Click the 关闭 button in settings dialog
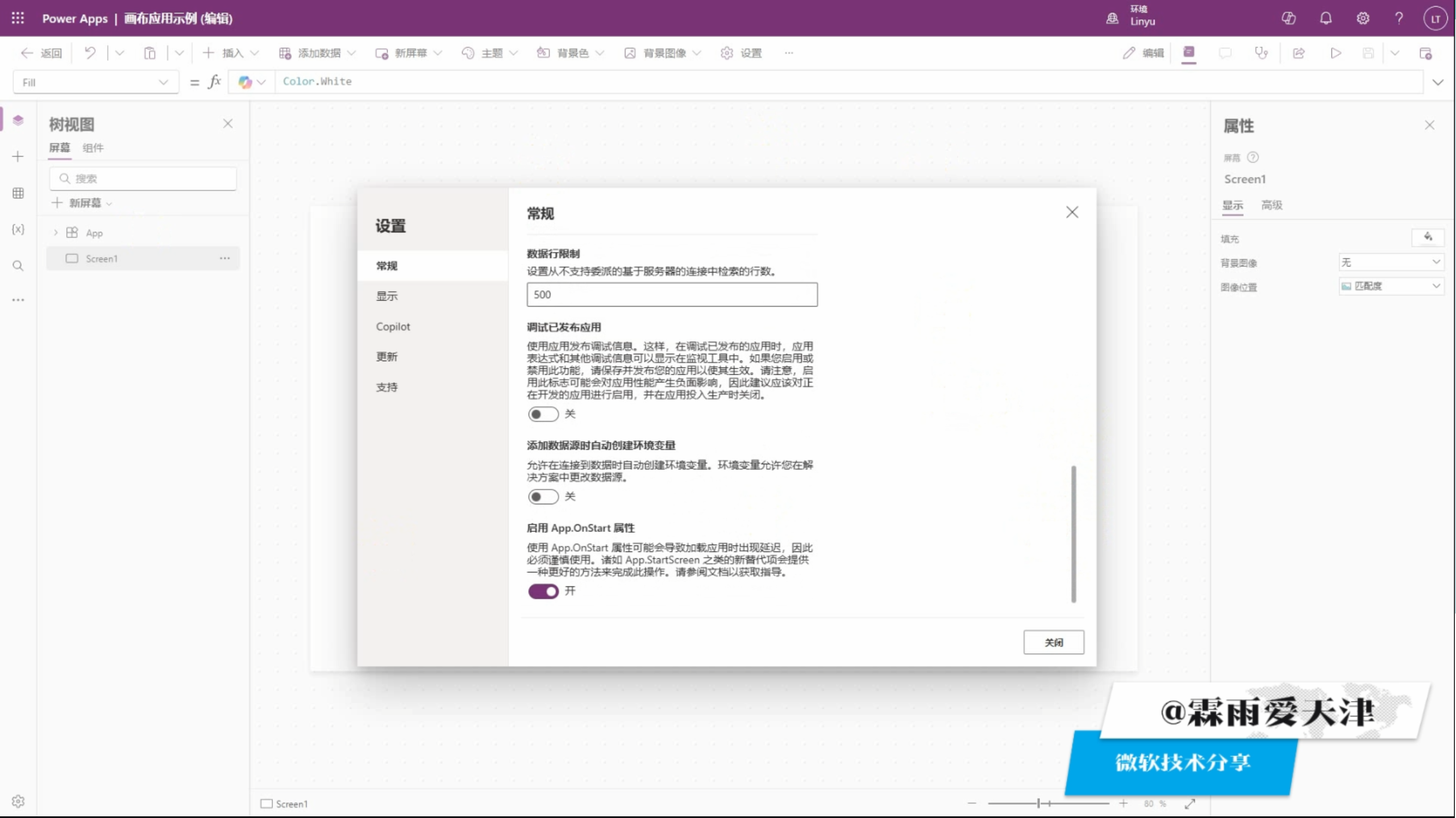The width and height of the screenshot is (1456, 818). (x=1053, y=642)
